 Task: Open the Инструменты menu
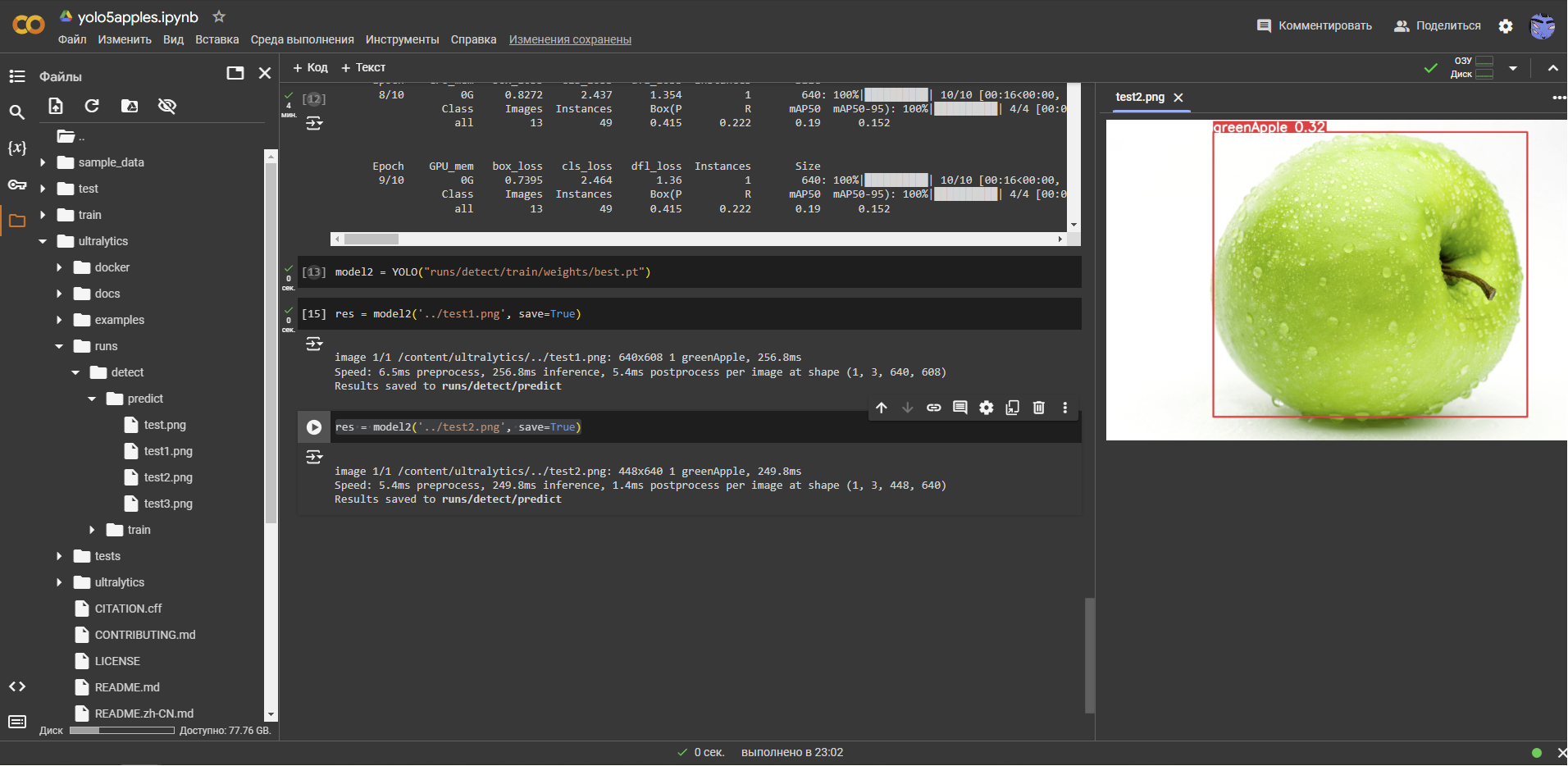pyautogui.click(x=403, y=39)
